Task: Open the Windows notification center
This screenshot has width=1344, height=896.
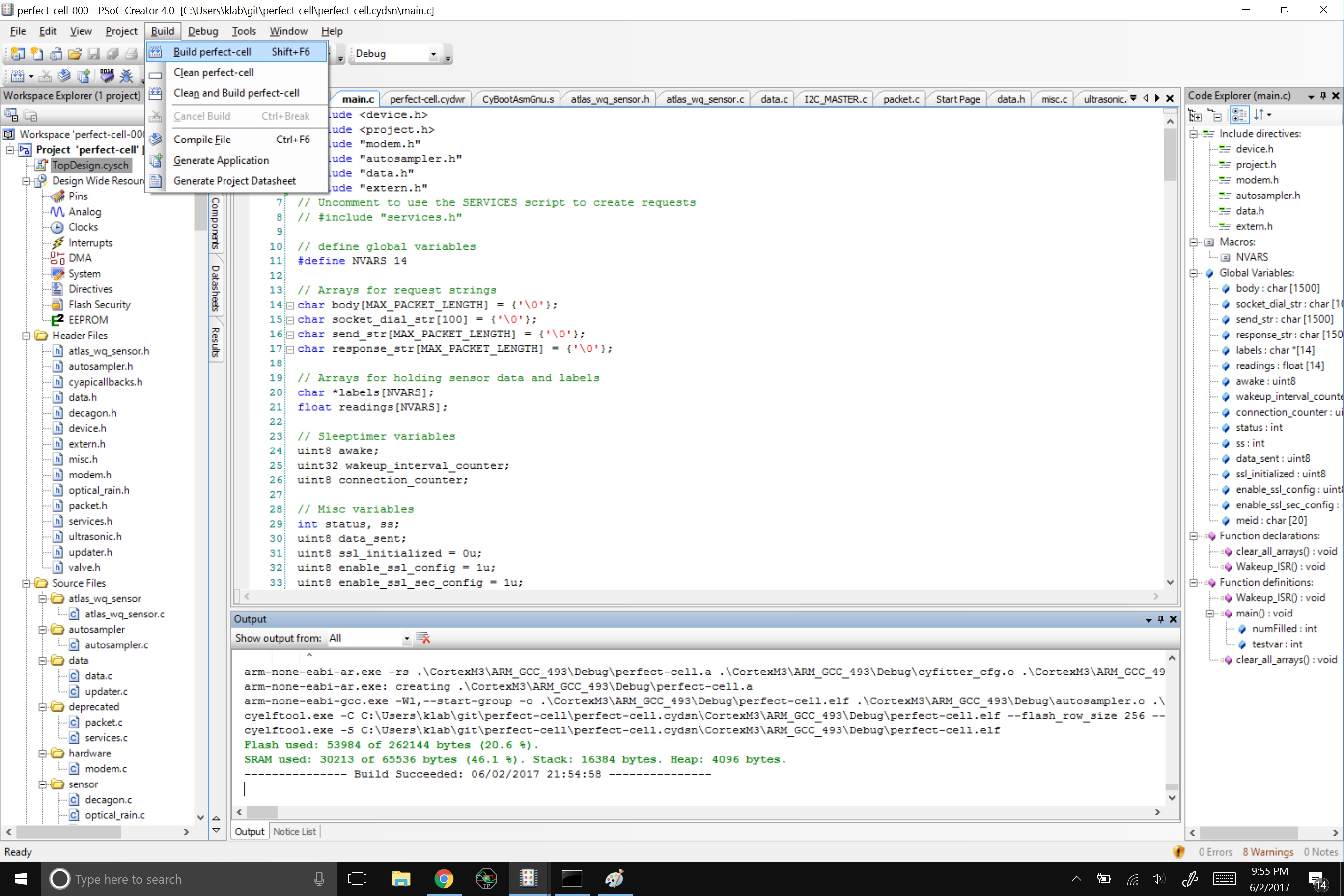Action: pos(1317,879)
